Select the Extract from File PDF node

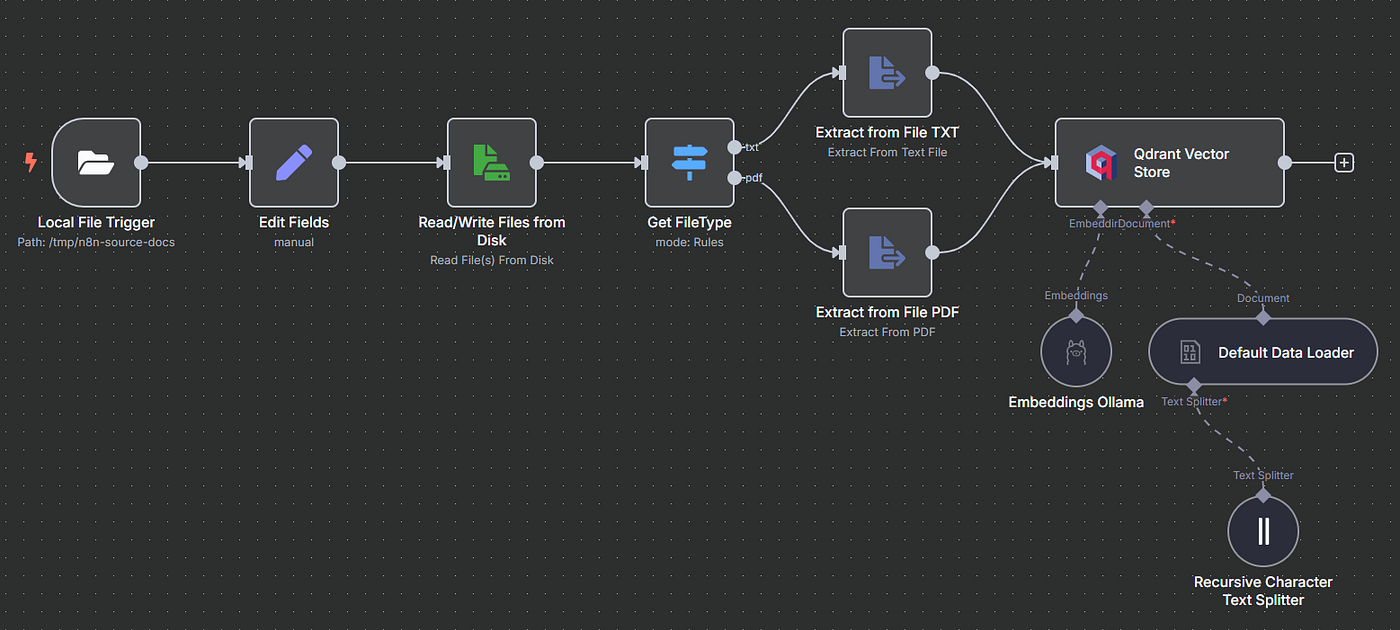point(887,252)
